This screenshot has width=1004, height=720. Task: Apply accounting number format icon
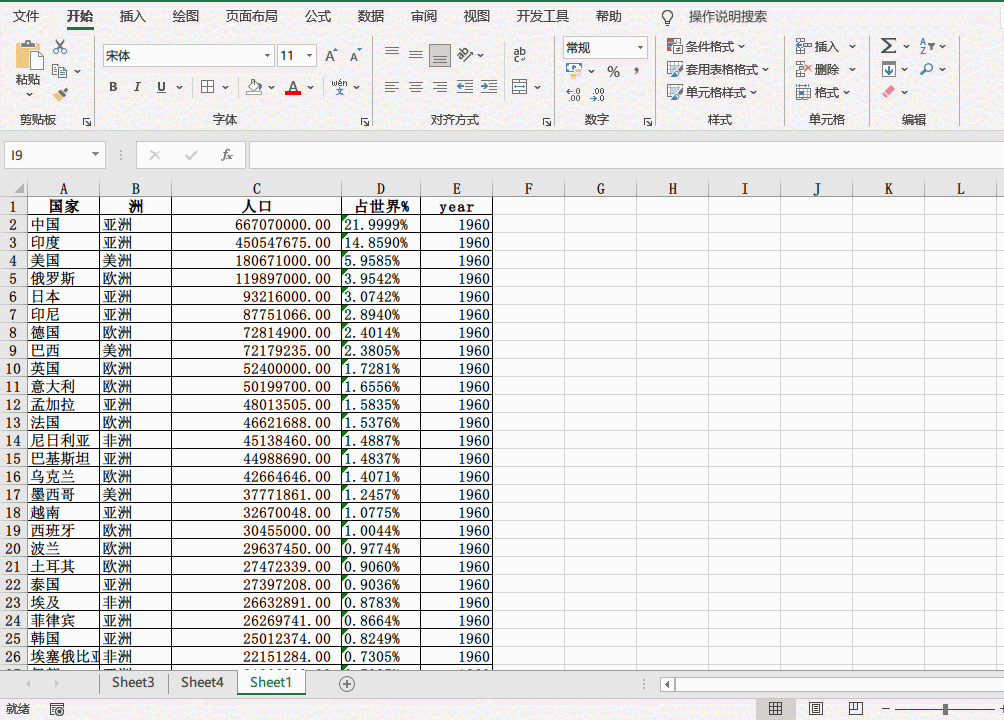(574, 70)
